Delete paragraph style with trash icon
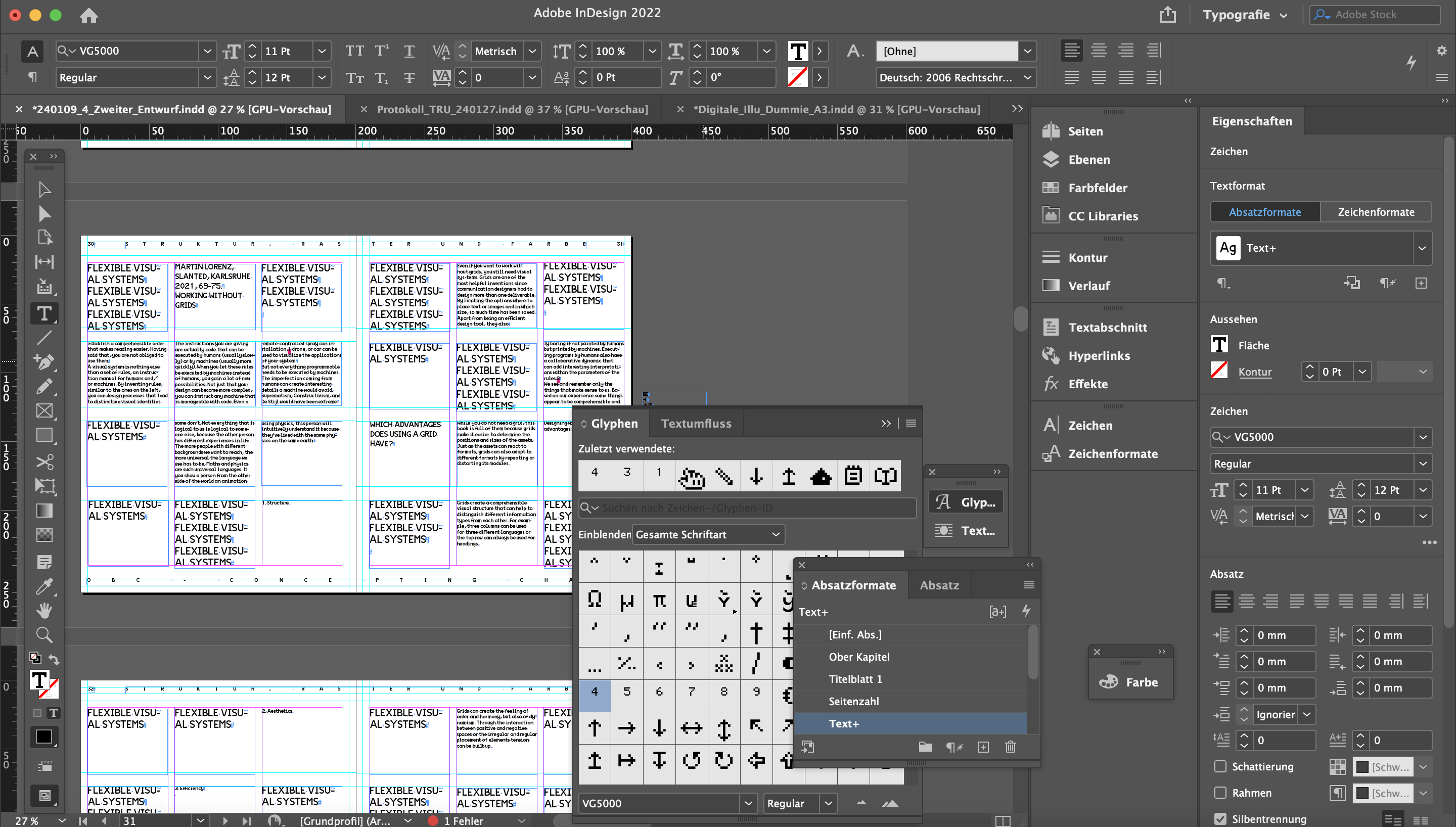Image resolution: width=1456 pixels, height=827 pixels. point(1010,747)
